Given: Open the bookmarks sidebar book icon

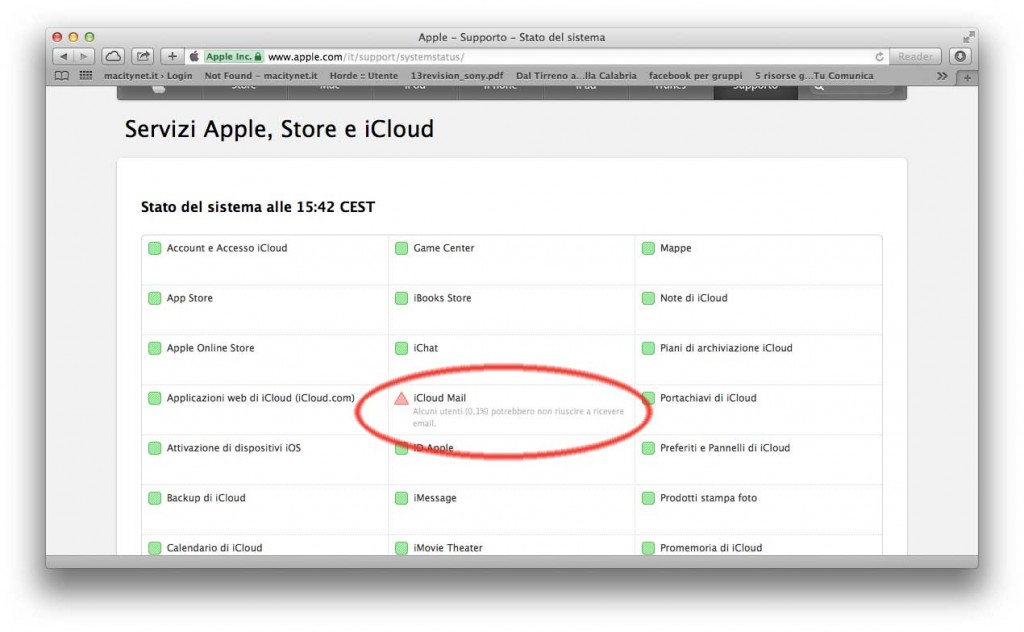Looking at the screenshot, I should (x=64, y=75).
